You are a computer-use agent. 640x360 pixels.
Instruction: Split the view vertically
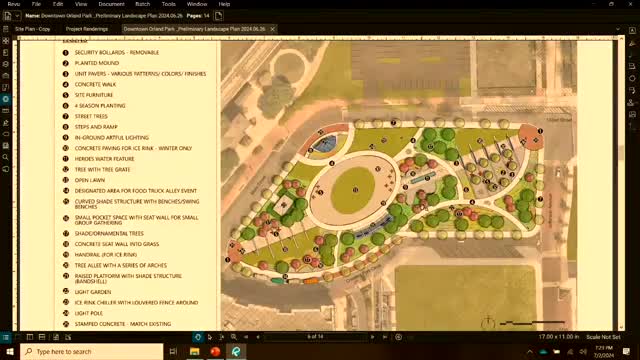pos(30,337)
